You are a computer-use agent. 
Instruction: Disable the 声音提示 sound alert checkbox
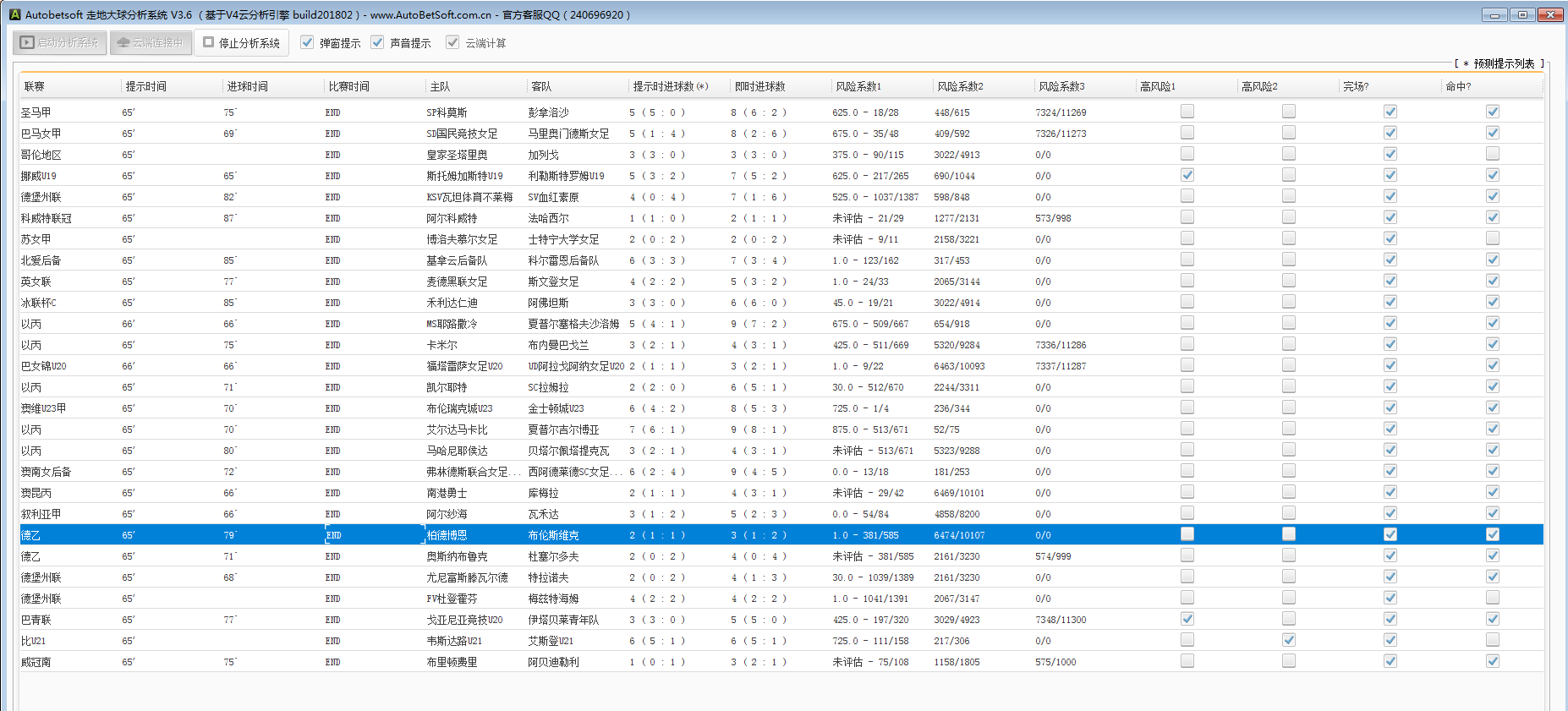pyautogui.click(x=378, y=43)
